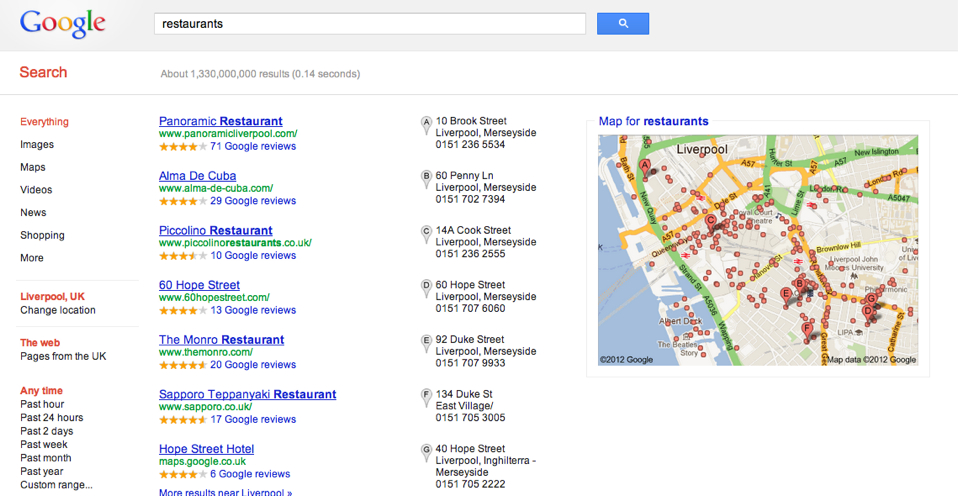Screen dimensions: 958x496
Task: Click marker A pin beside 10 Brook Street
Action: click(x=426, y=126)
